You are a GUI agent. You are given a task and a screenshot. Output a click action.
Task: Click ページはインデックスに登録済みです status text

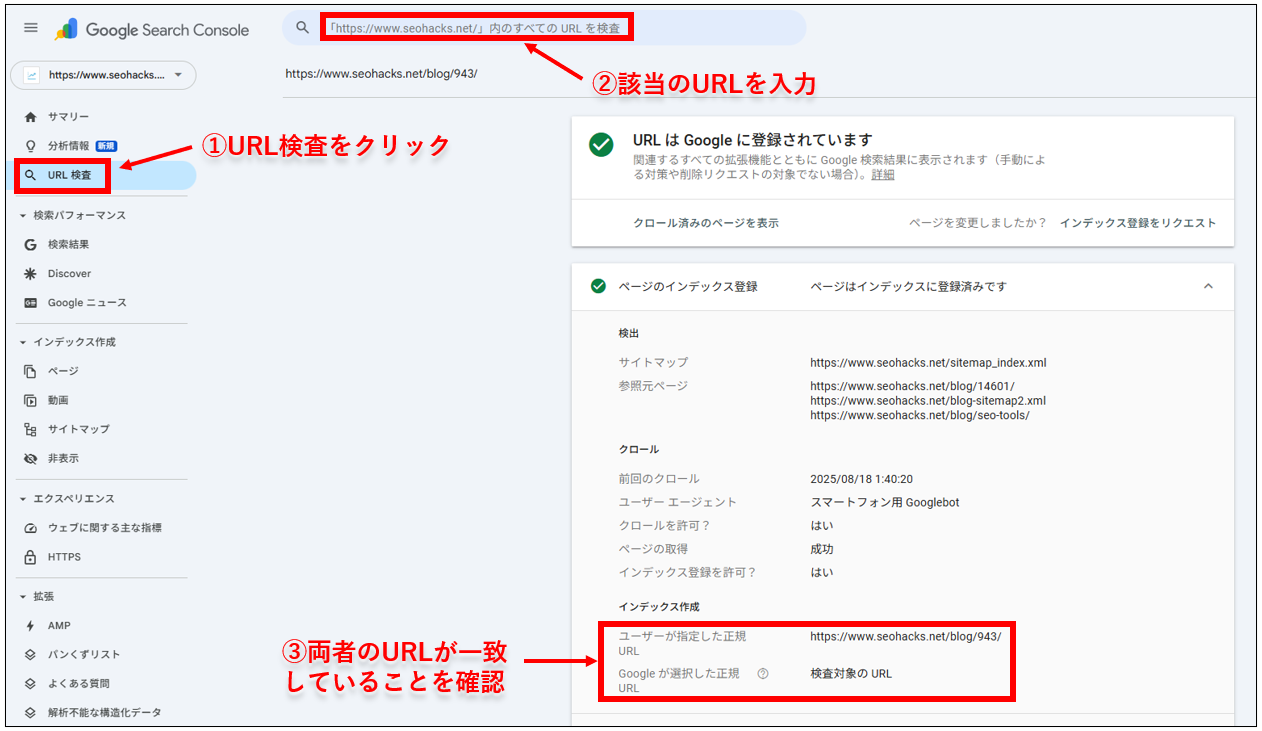tap(908, 286)
